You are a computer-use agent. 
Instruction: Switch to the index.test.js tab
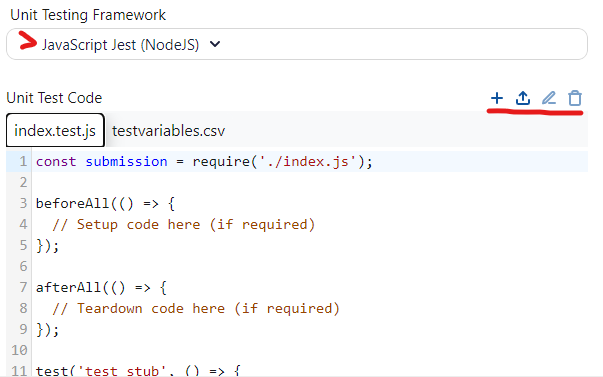pyautogui.click(x=55, y=130)
